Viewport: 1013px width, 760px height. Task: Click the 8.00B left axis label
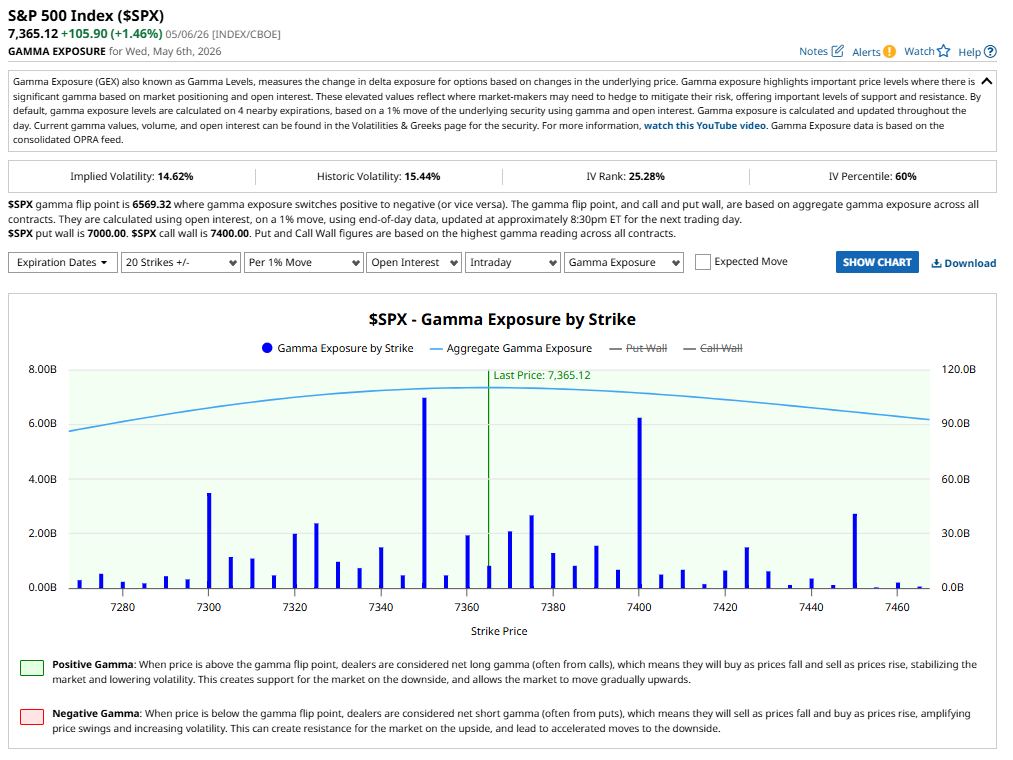[43, 369]
